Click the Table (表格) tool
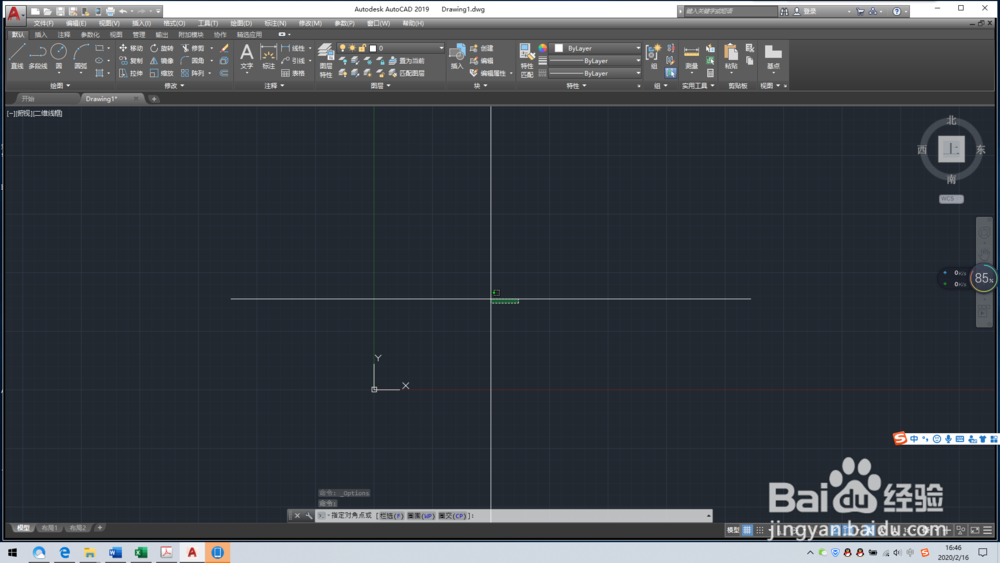 tap(293, 73)
